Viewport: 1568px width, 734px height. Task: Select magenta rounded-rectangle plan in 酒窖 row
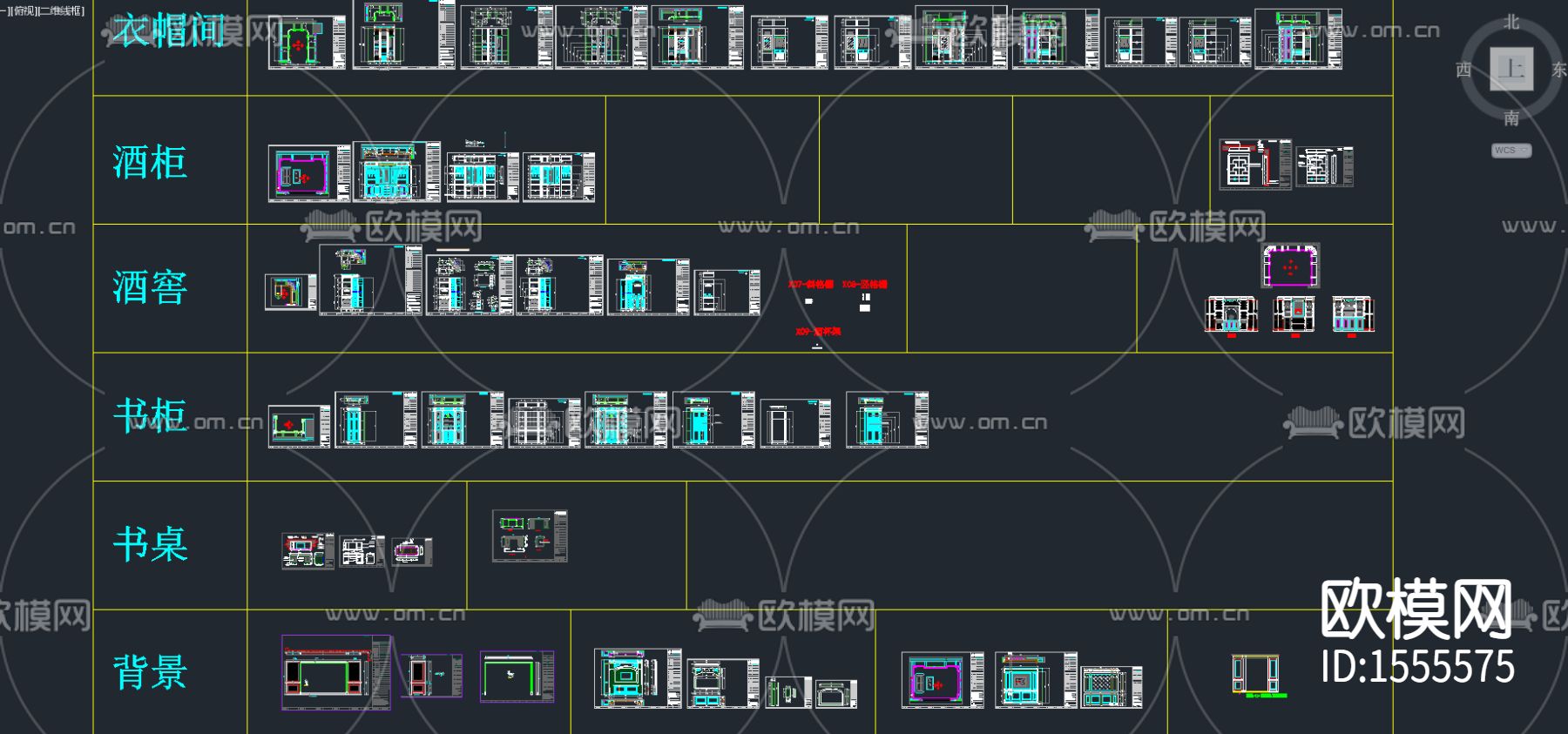coord(1291,266)
